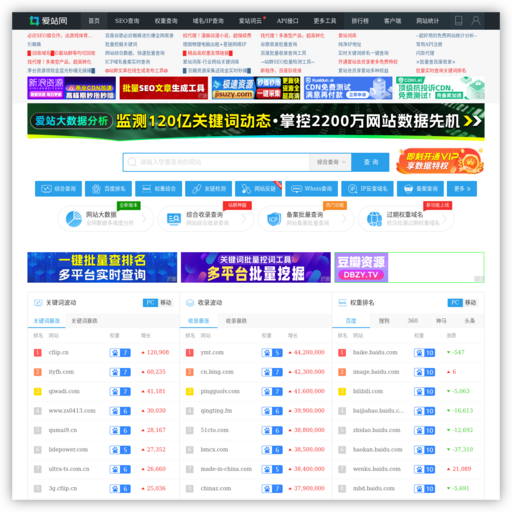Open 网站统计 in the navigation bar
Screen dimensions: 512x512
point(427,21)
